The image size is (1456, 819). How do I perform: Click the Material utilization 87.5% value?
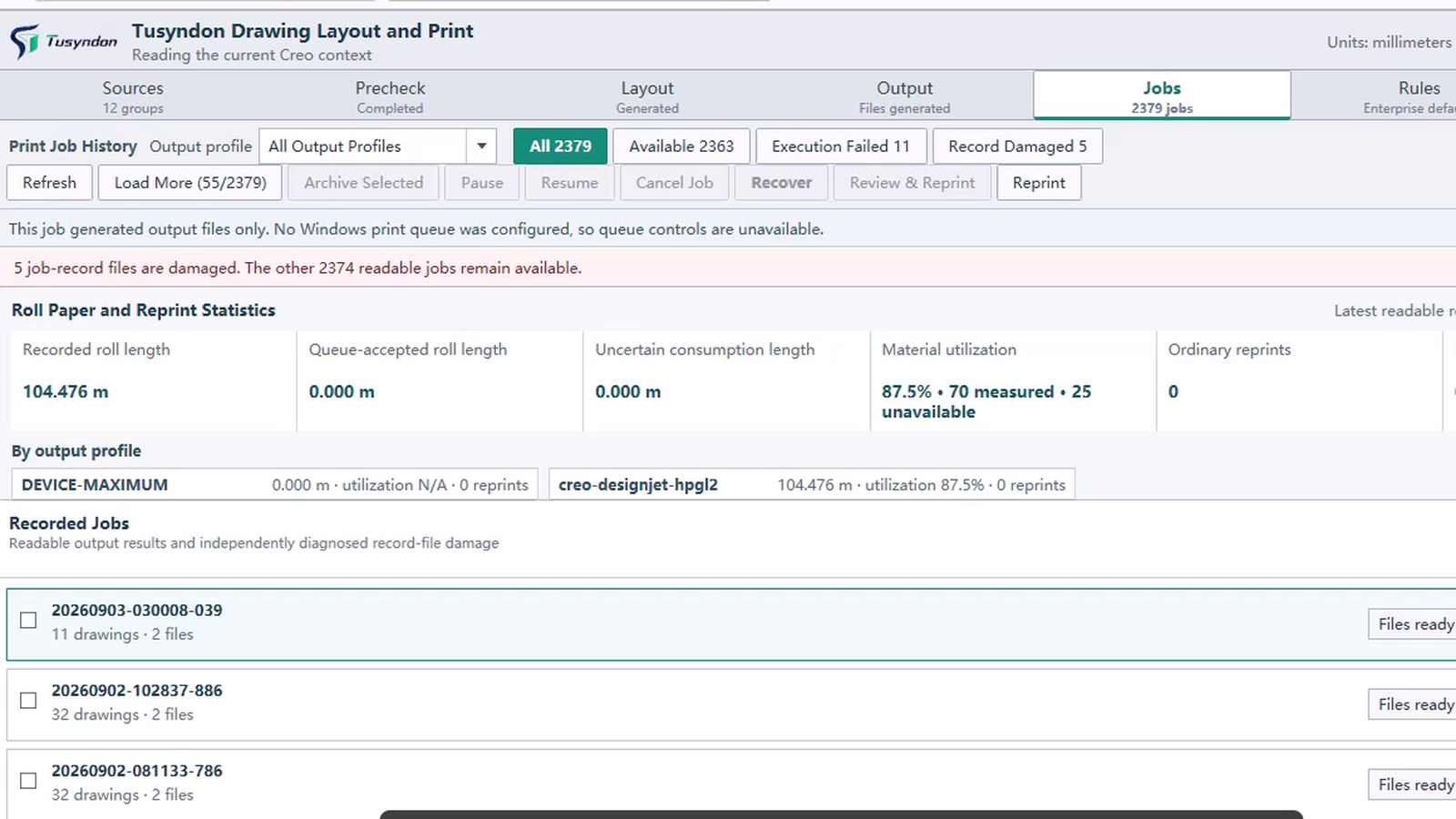click(986, 401)
